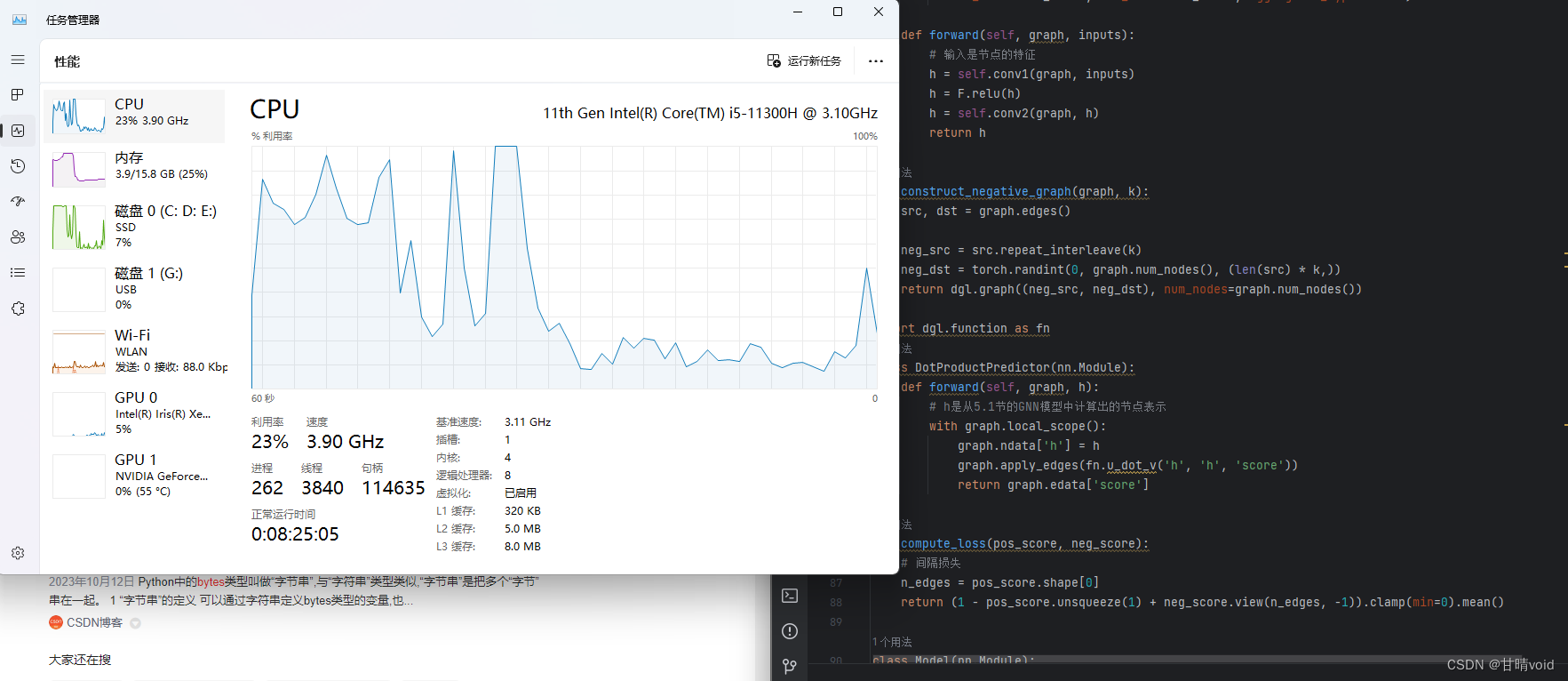Select GPU 1 NVIDIA GeForce item

pos(135,476)
